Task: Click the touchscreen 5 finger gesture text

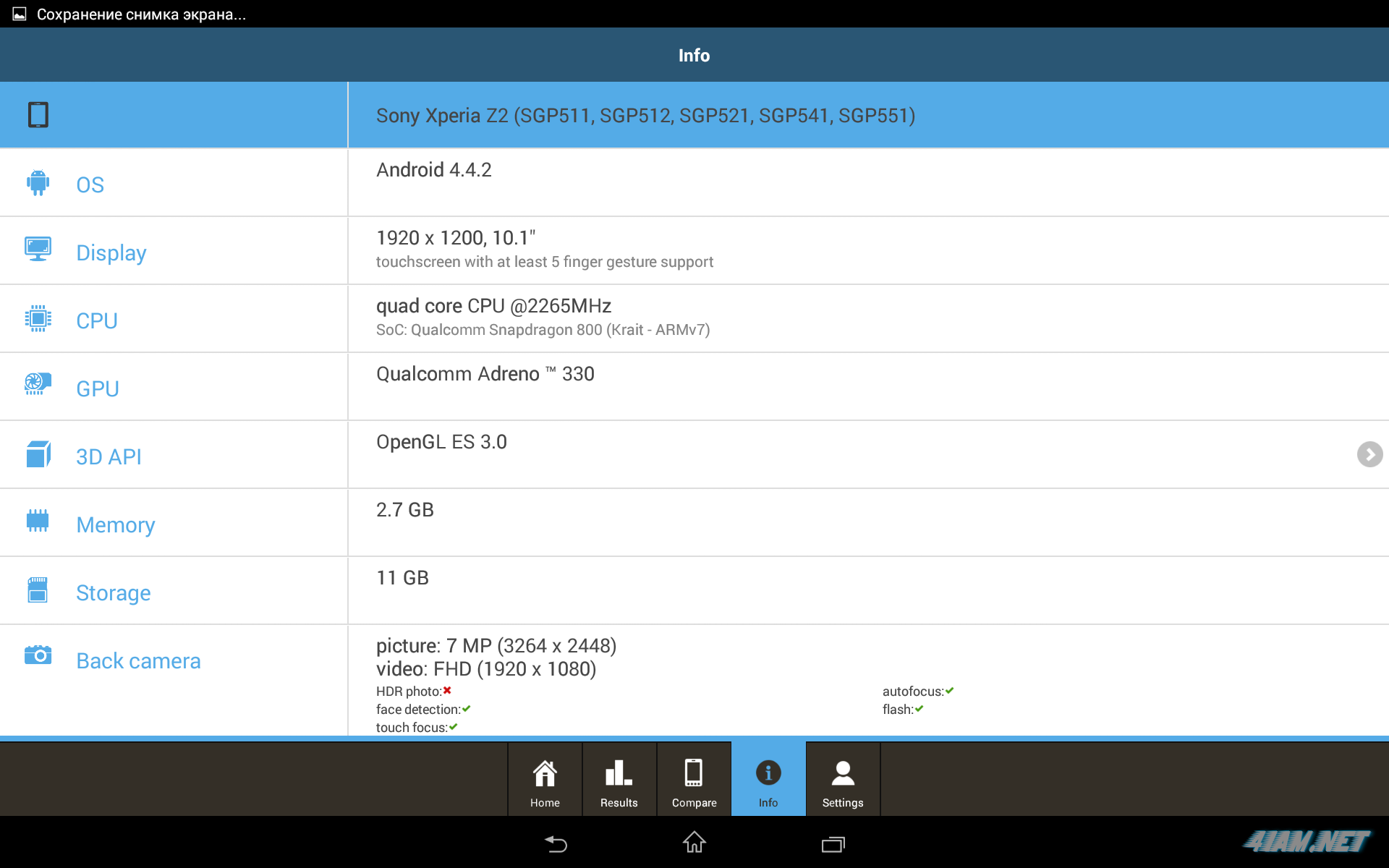Action: click(545, 262)
